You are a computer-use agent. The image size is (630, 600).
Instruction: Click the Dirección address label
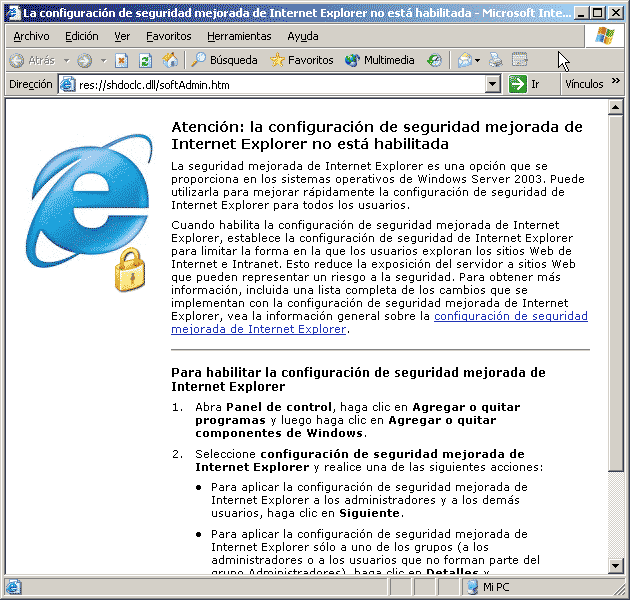tap(31, 84)
